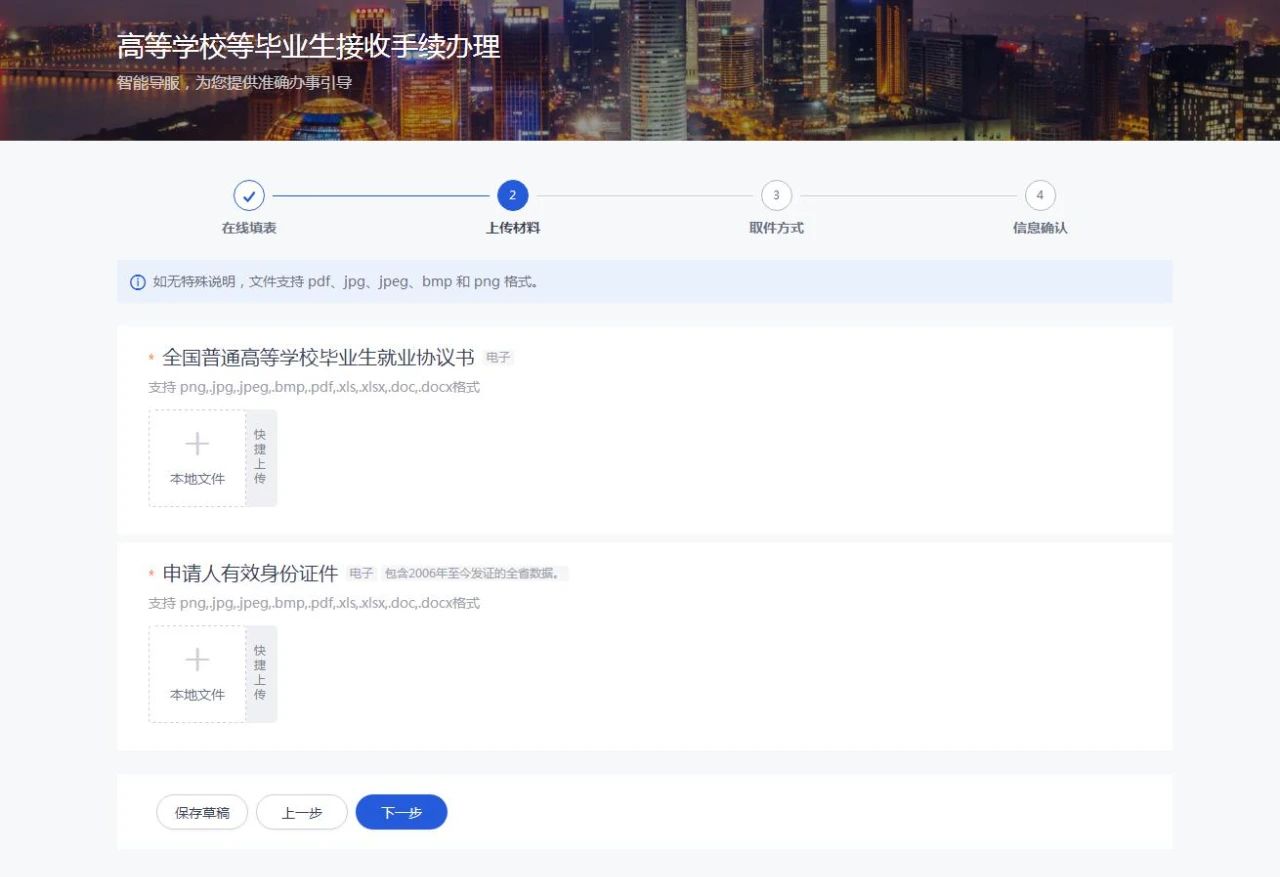This screenshot has height=877, width=1280.
Task: Click the checkmark icon for step 在线填表
Action: pos(249,196)
